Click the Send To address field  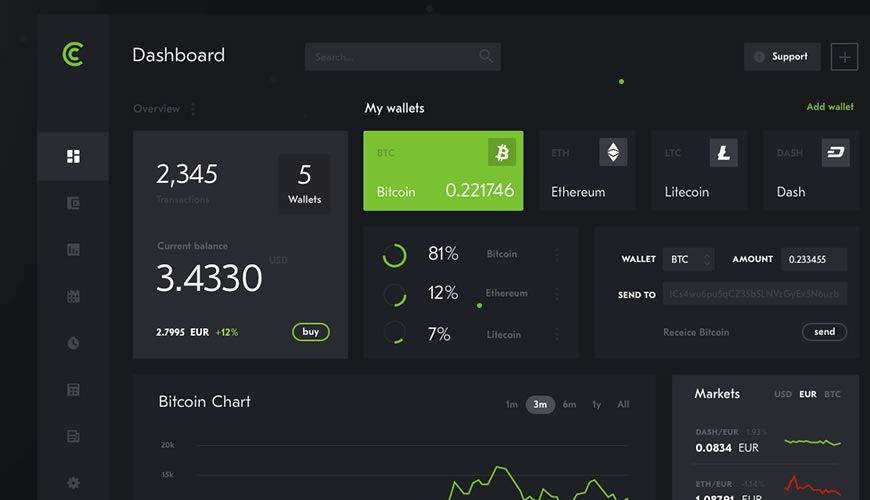pyautogui.click(x=755, y=294)
